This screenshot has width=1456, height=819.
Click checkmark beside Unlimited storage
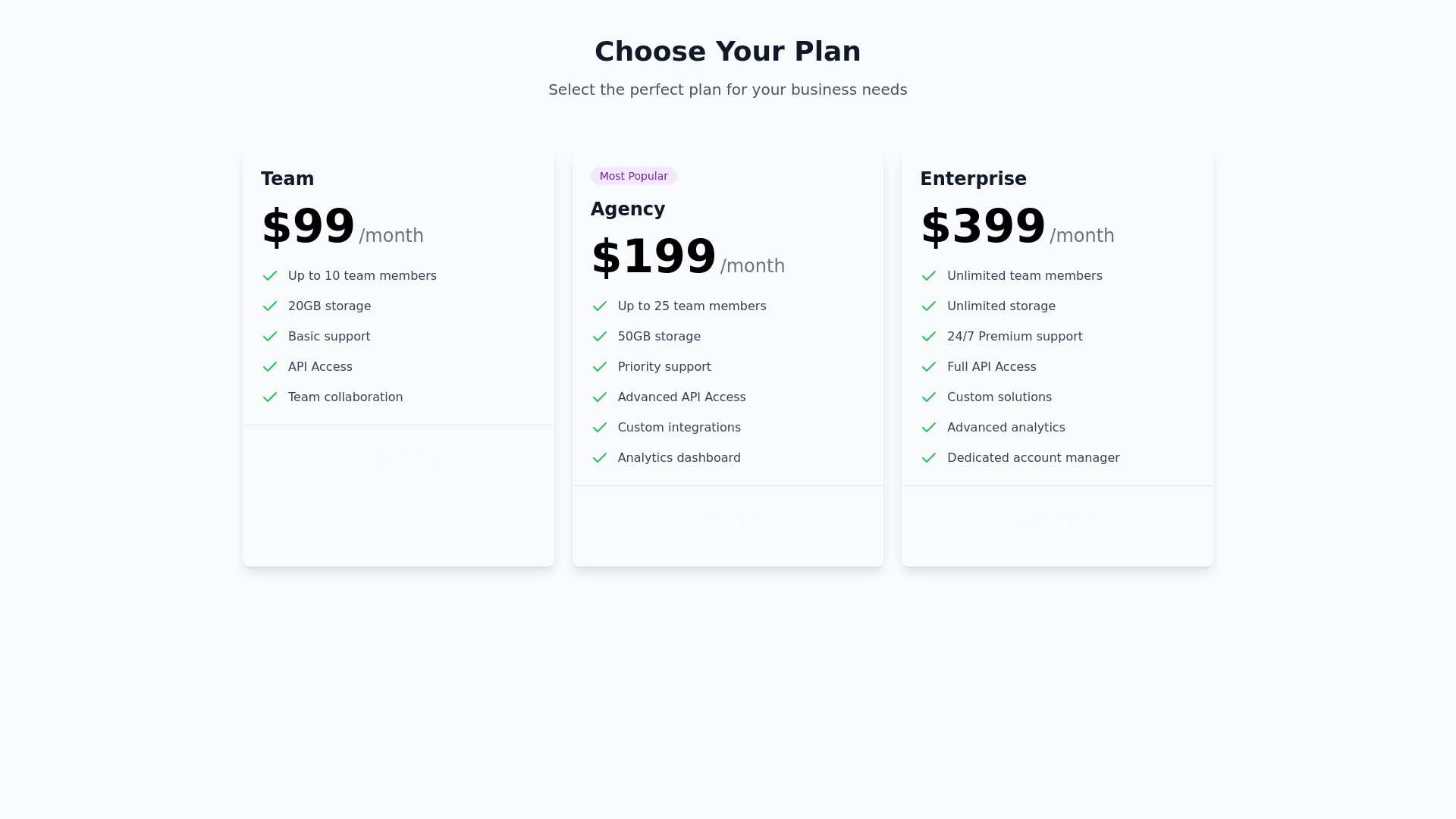929,306
